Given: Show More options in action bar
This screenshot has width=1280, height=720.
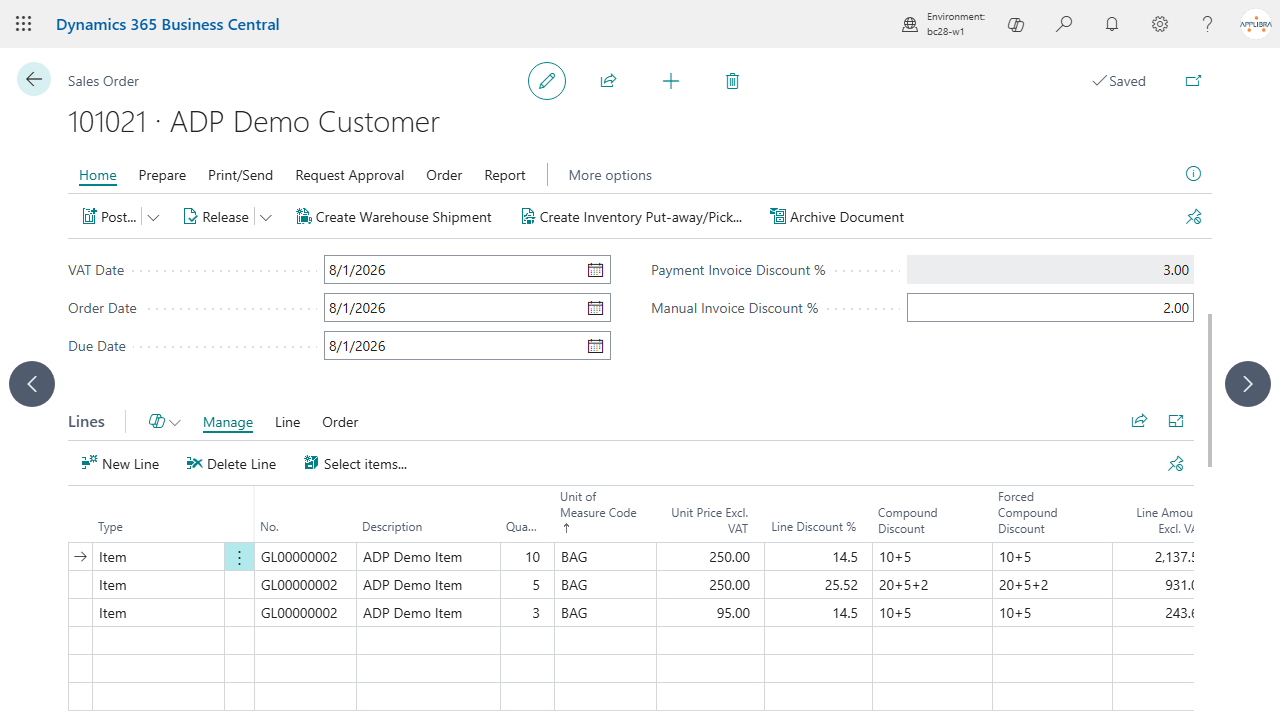Looking at the screenshot, I should [610, 175].
